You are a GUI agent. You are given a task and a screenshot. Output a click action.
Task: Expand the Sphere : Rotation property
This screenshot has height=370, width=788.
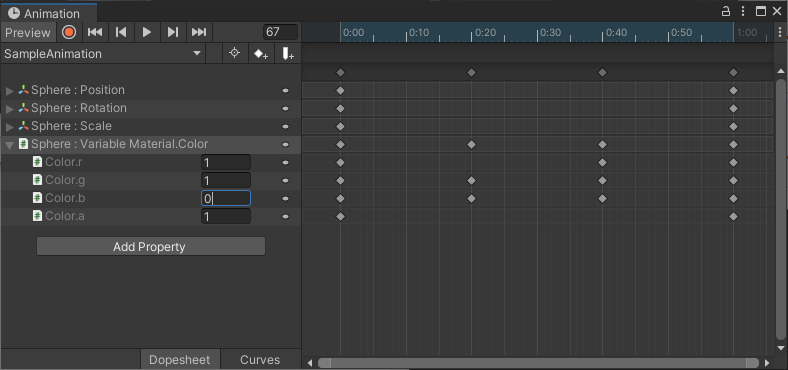click(x=10, y=109)
